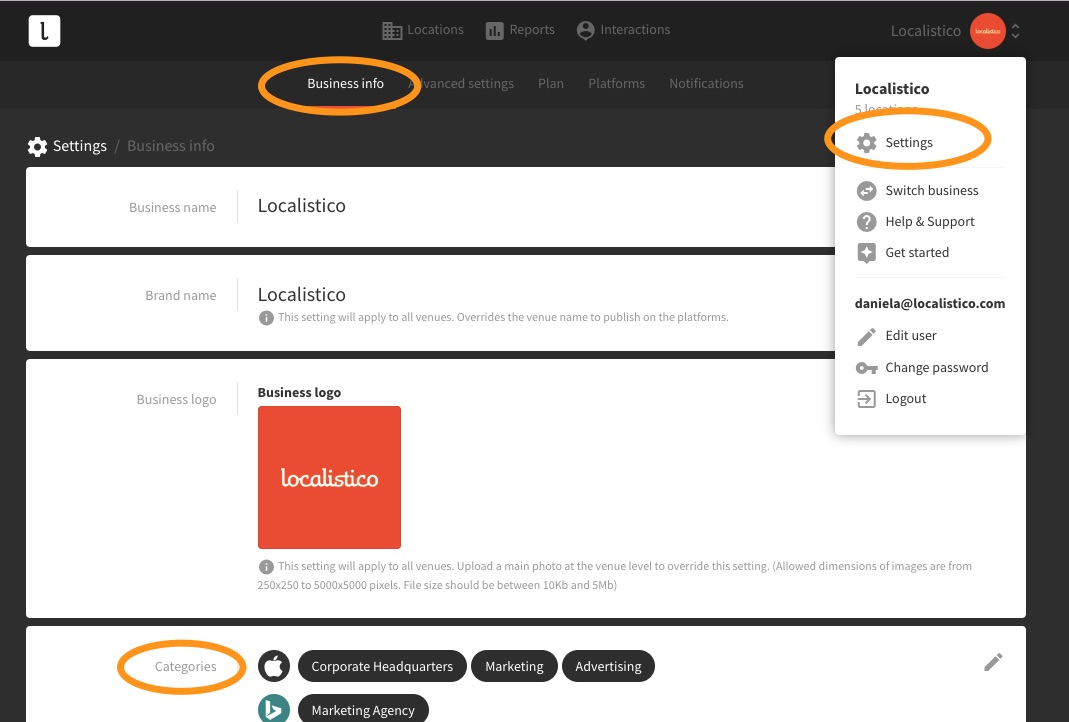1069x722 pixels.
Task: Click the Switch business arrows icon
Action: 867,191
